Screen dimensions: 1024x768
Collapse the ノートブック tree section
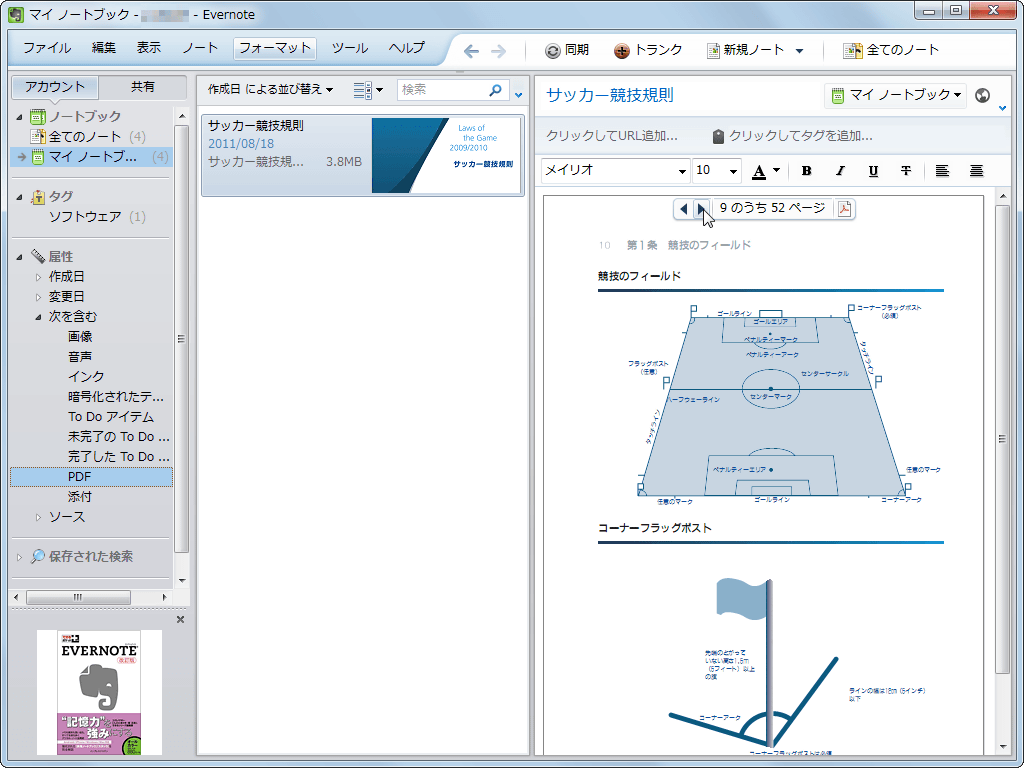pos(19,117)
